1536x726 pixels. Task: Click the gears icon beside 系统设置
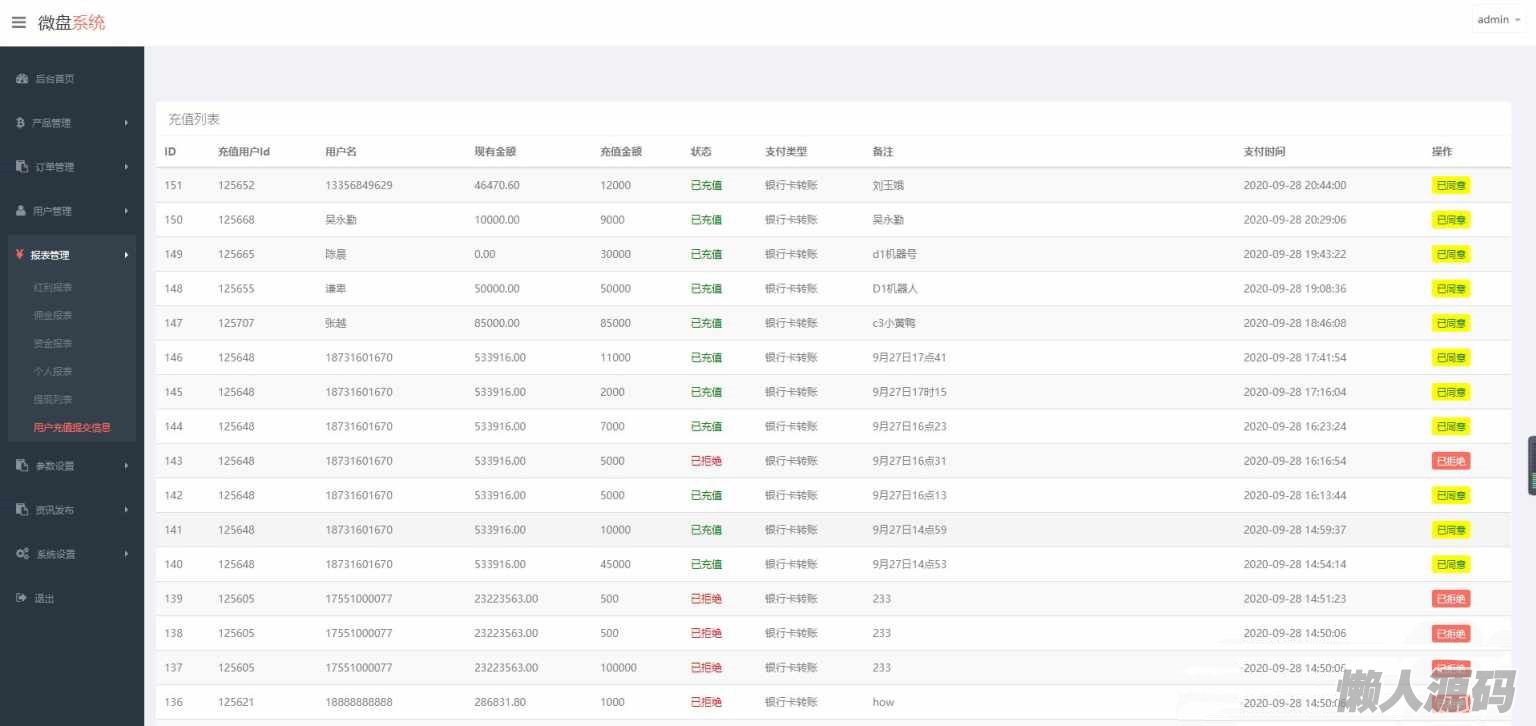coord(22,554)
